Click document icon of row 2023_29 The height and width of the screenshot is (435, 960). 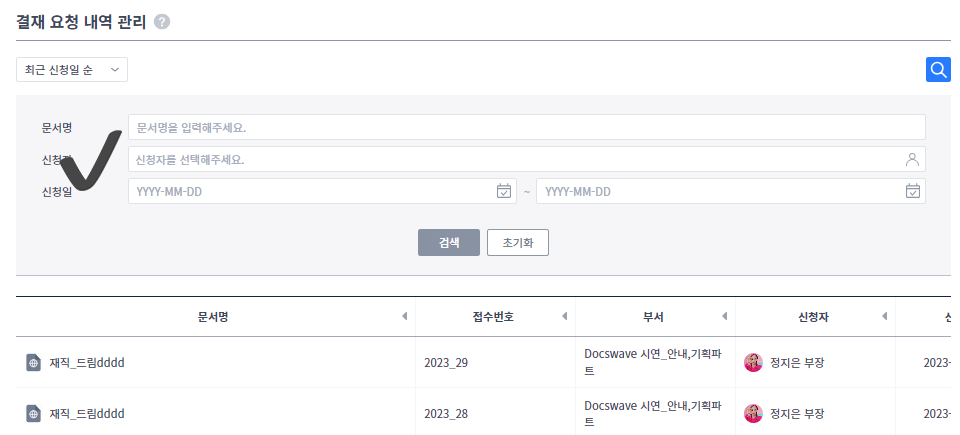[33, 363]
